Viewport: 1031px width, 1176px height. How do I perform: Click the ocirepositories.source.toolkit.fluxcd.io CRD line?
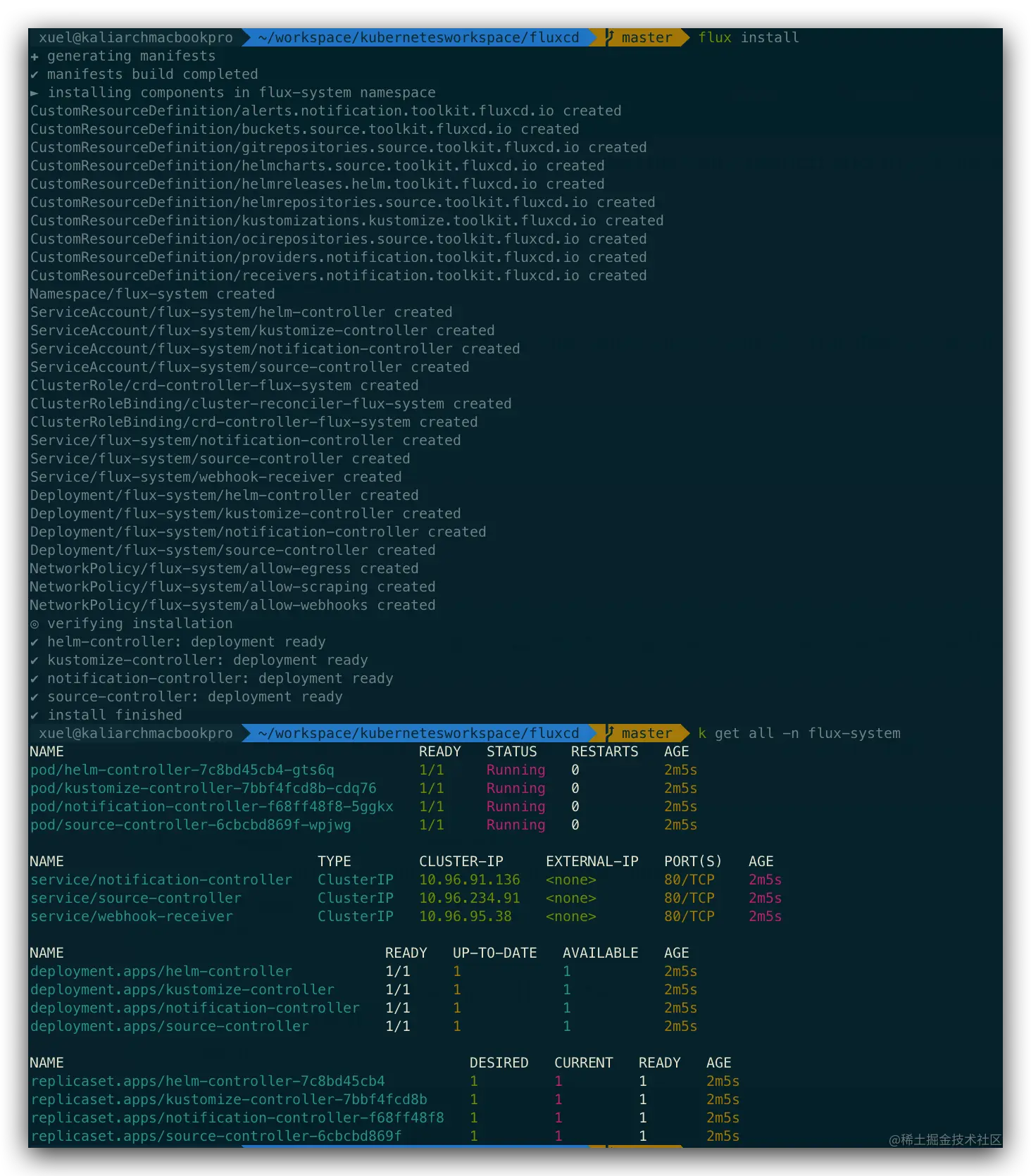[x=339, y=239]
